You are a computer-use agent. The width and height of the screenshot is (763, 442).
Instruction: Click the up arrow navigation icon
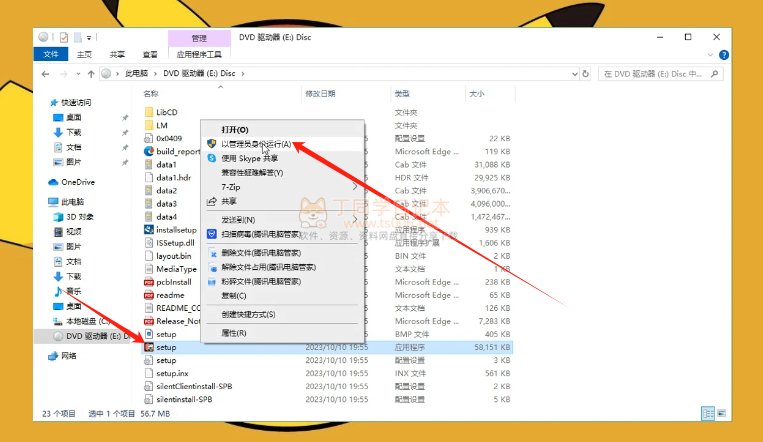coord(91,73)
